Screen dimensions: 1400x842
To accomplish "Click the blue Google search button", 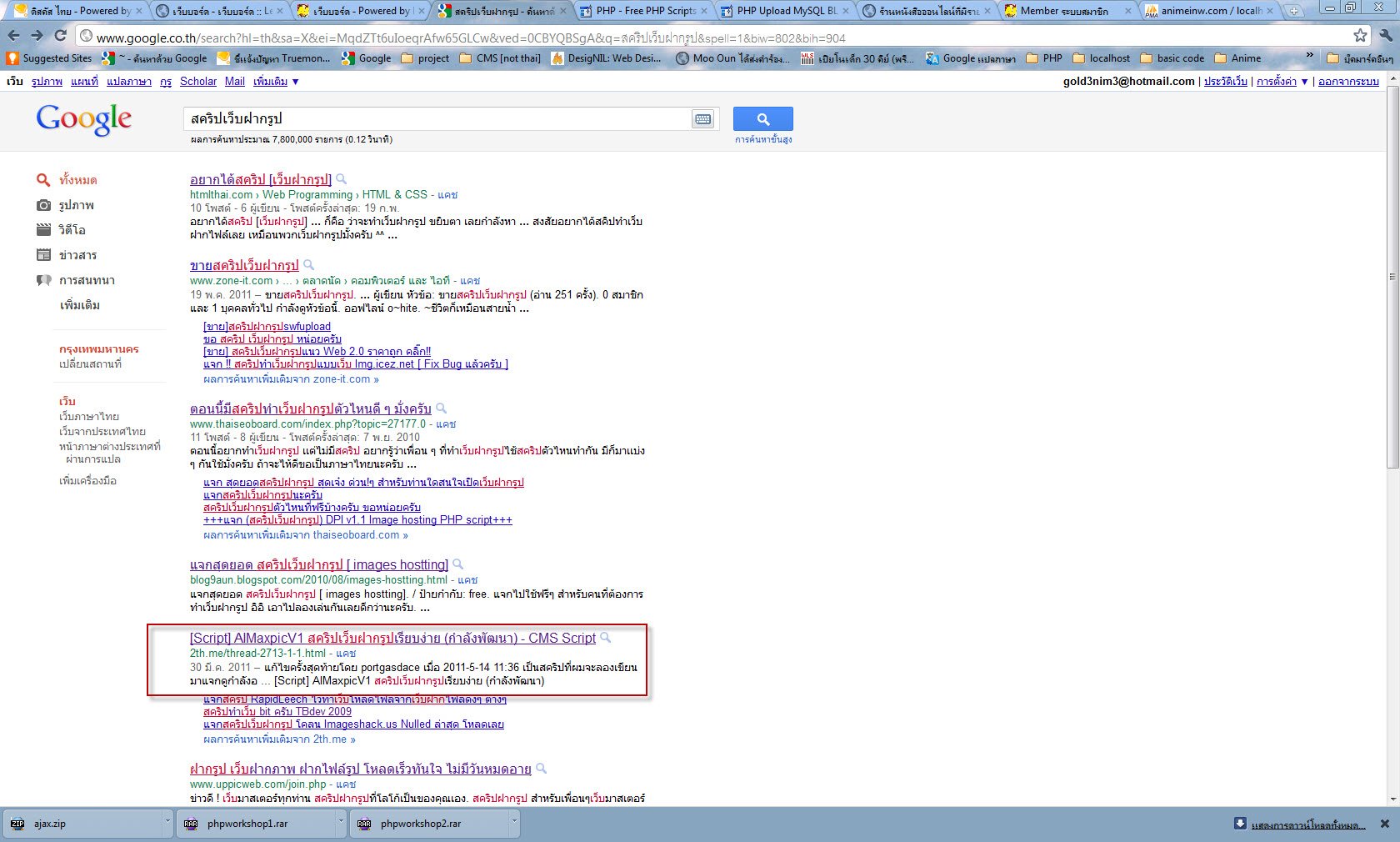I will 762,119.
